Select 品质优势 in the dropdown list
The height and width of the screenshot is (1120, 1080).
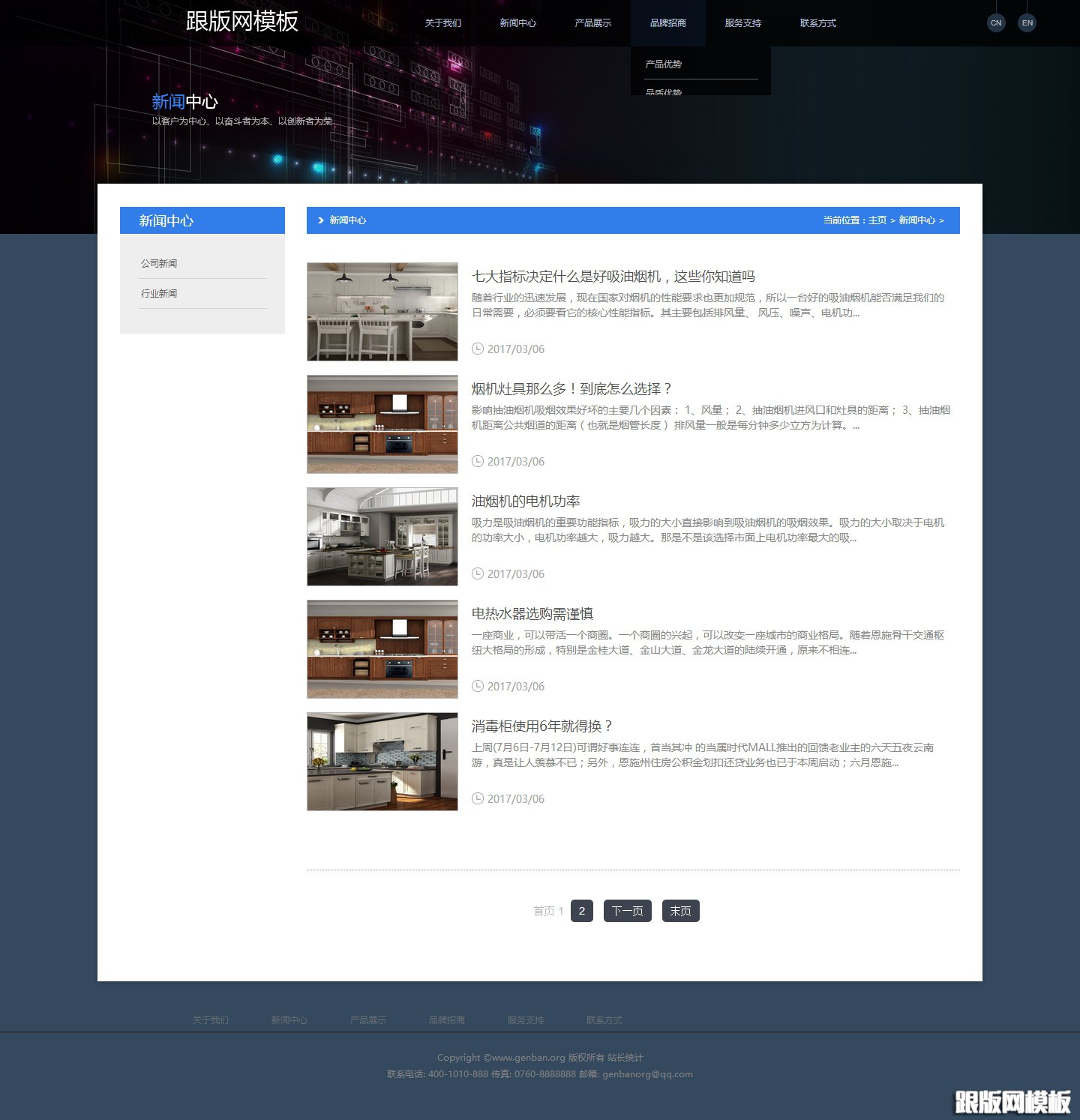point(661,91)
